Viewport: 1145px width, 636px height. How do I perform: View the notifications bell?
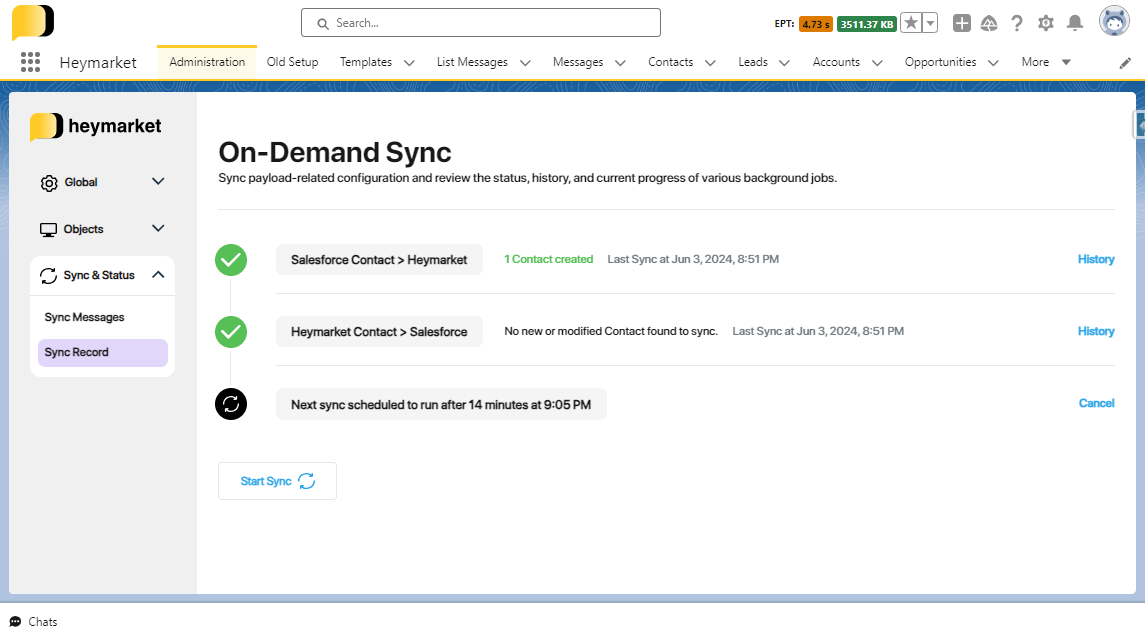(x=1074, y=23)
